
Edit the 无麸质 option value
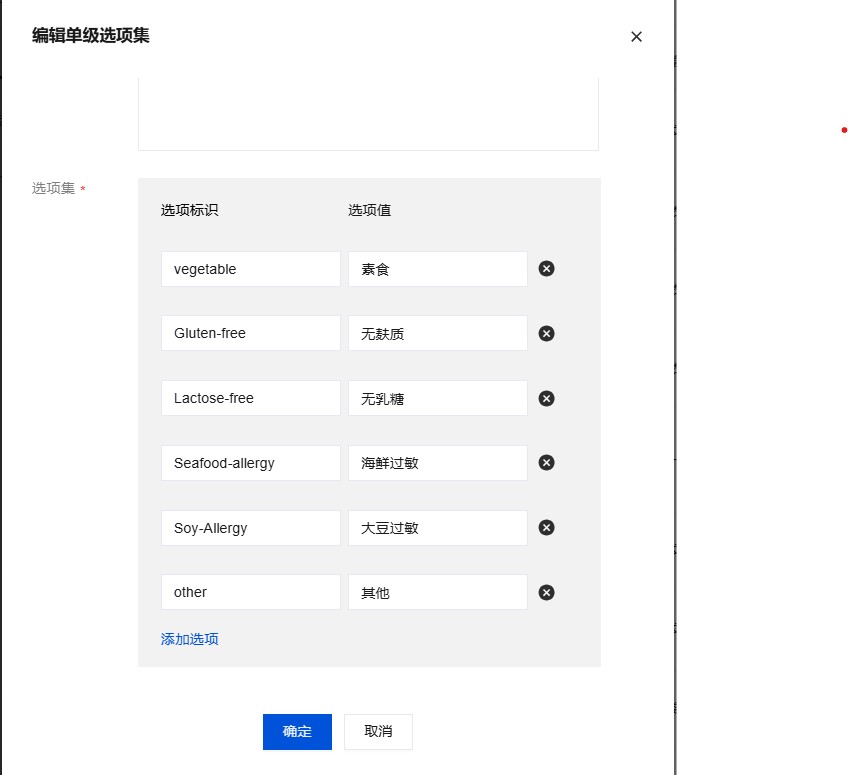coord(437,333)
